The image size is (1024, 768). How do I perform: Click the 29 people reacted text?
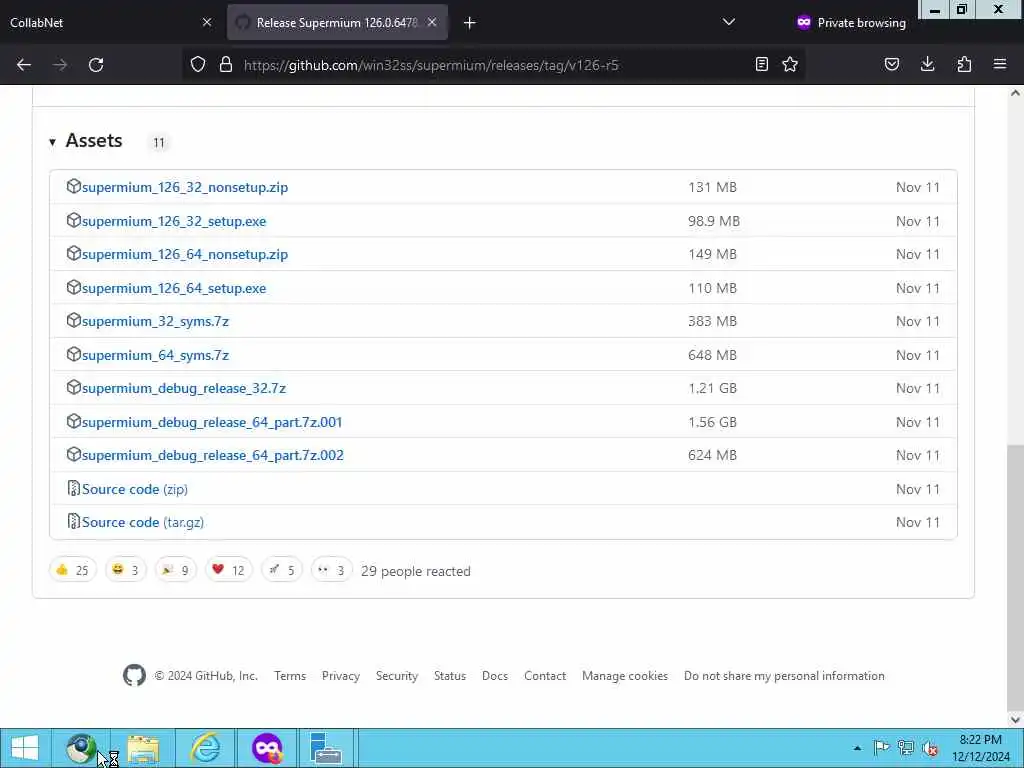click(416, 571)
